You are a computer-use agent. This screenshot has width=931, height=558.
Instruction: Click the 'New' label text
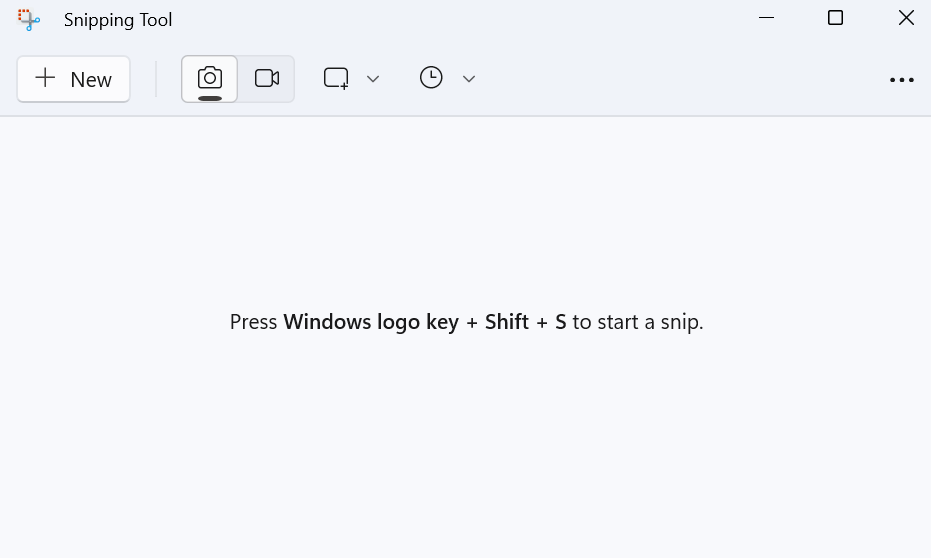91,80
